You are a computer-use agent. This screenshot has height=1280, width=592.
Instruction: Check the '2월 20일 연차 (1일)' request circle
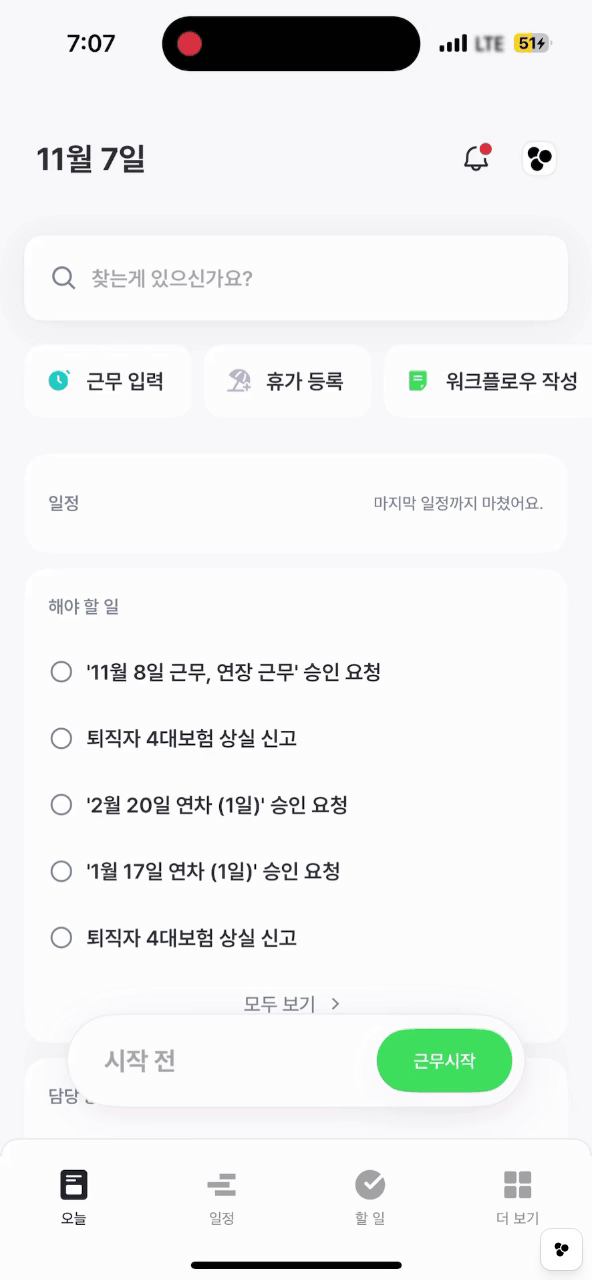61,805
